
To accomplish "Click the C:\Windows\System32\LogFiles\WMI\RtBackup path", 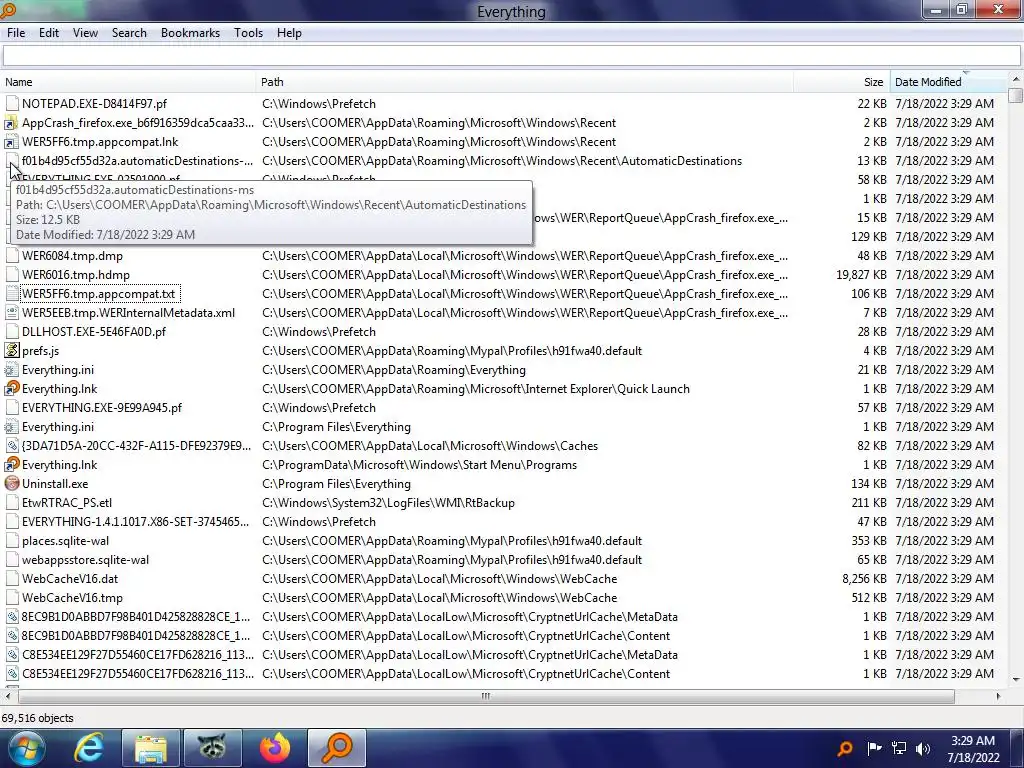I will pos(389,503).
